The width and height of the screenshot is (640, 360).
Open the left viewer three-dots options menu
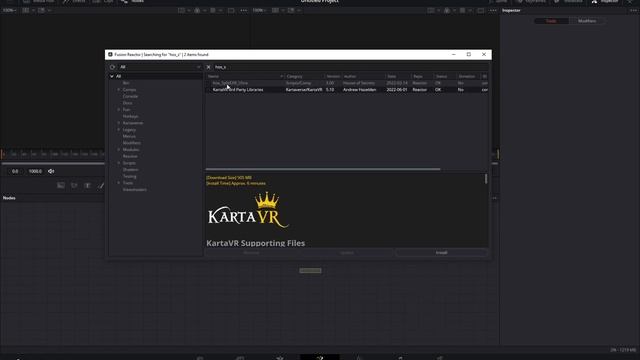[244, 11]
